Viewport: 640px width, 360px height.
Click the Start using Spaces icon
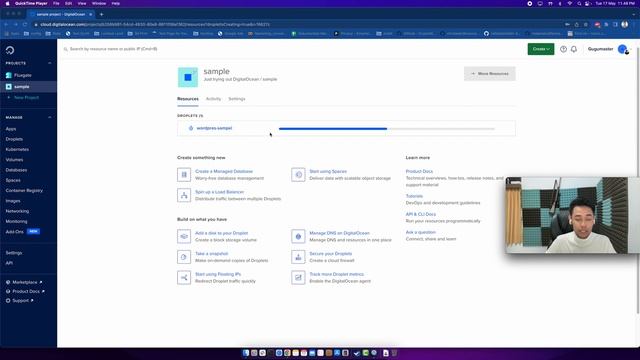pyautogui.click(x=298, y=175)
